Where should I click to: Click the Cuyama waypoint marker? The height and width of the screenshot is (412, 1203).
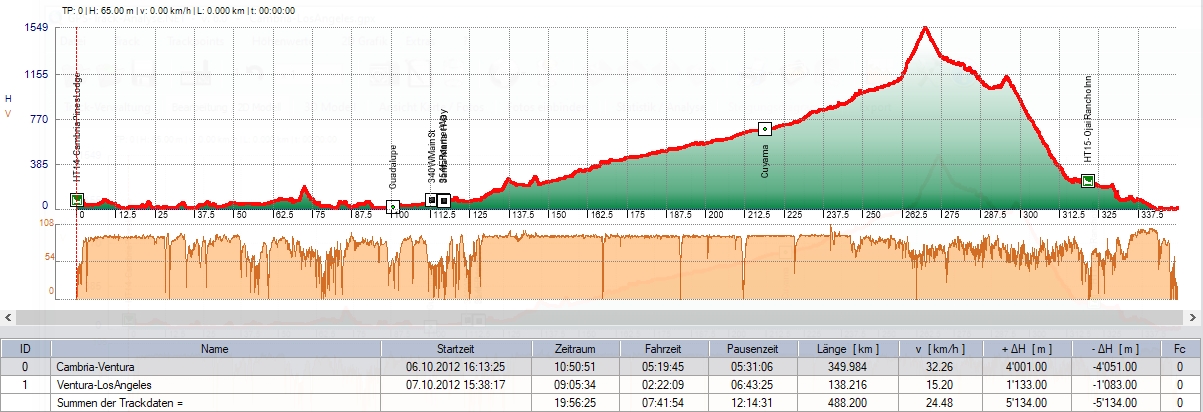click(765, 129)
